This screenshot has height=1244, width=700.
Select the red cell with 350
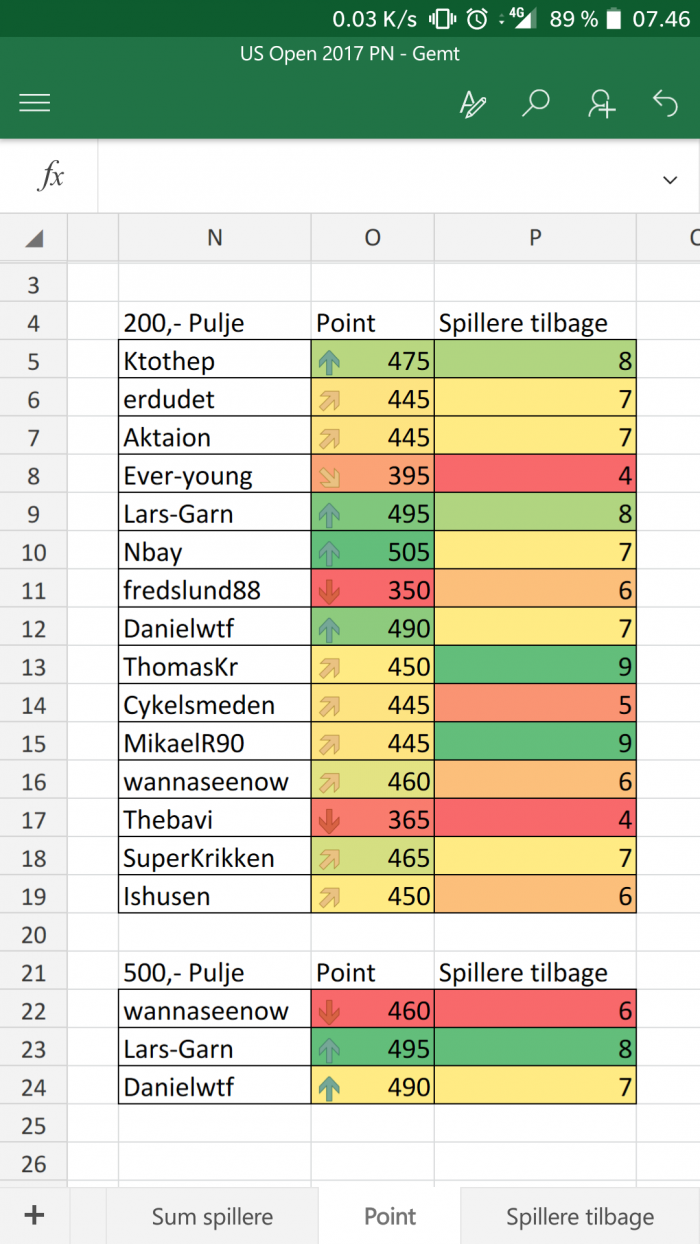point(373,590)
